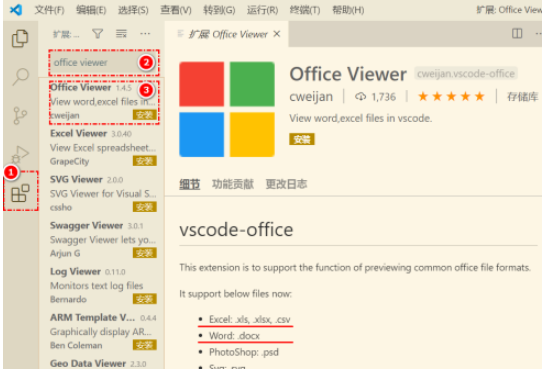Open extensions panel more actions ellipsis
Image resolution: width=542 pixels, height=369 pixels.
145,34
